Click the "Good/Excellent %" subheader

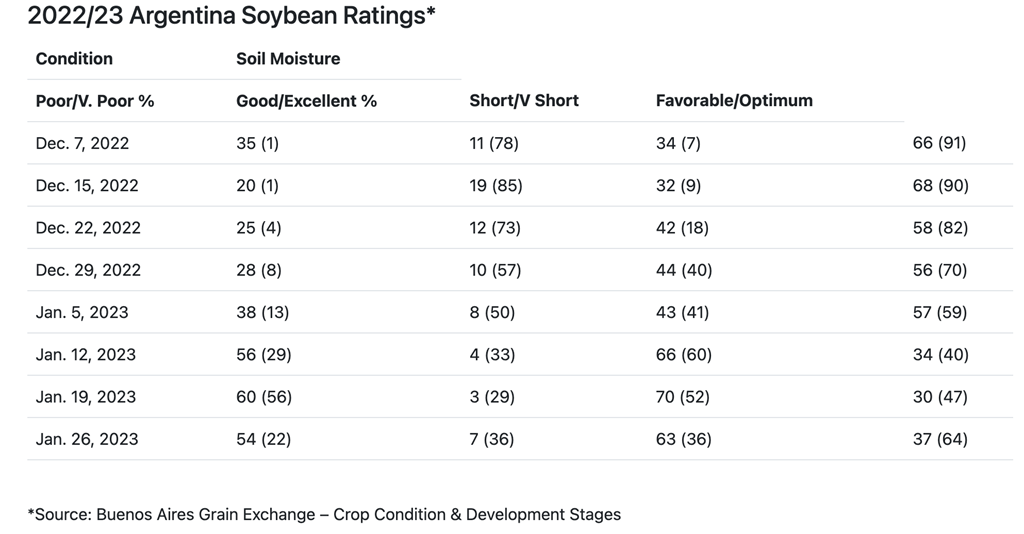306,101
